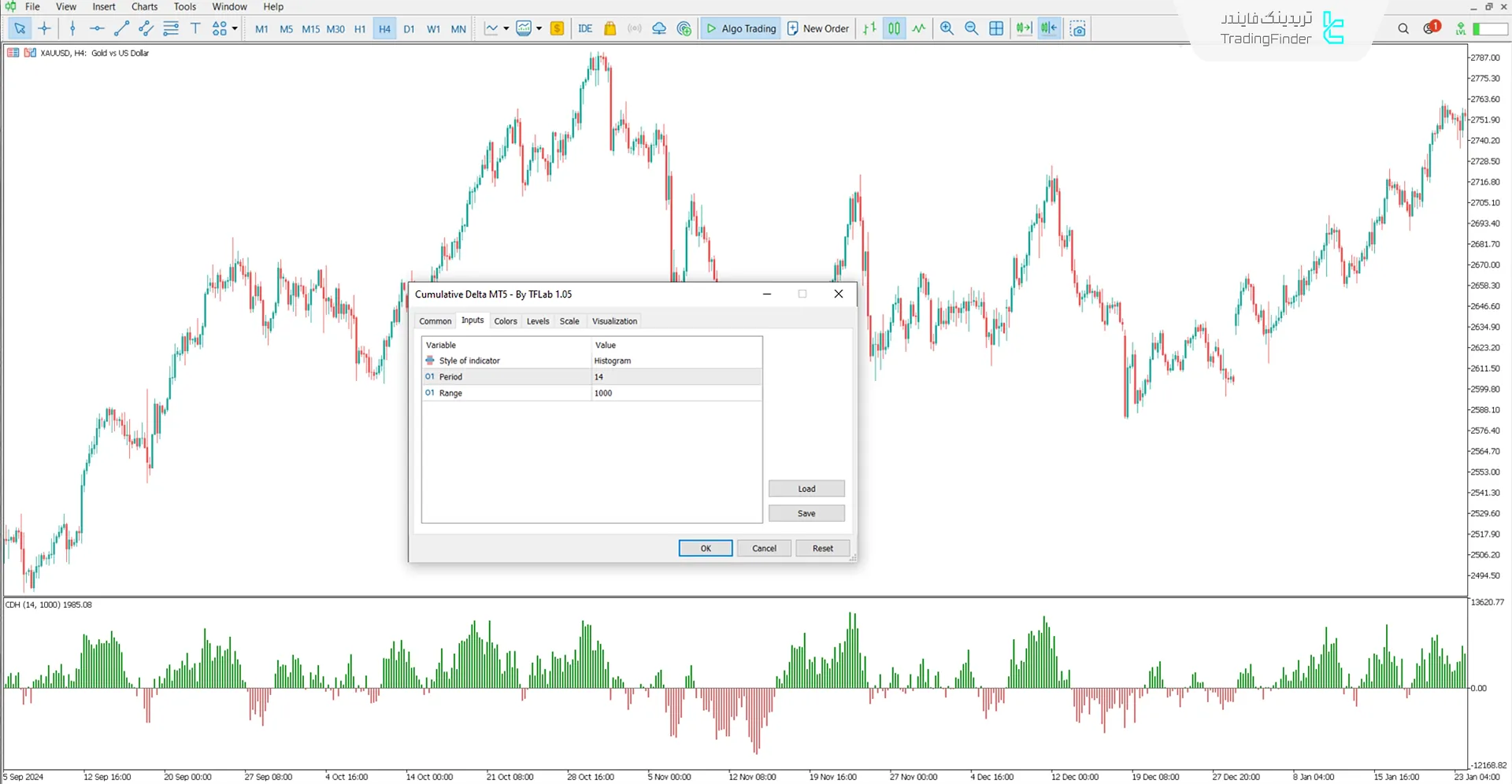Expand the graphical objects dropdown arrow

[x=235, y=28]
